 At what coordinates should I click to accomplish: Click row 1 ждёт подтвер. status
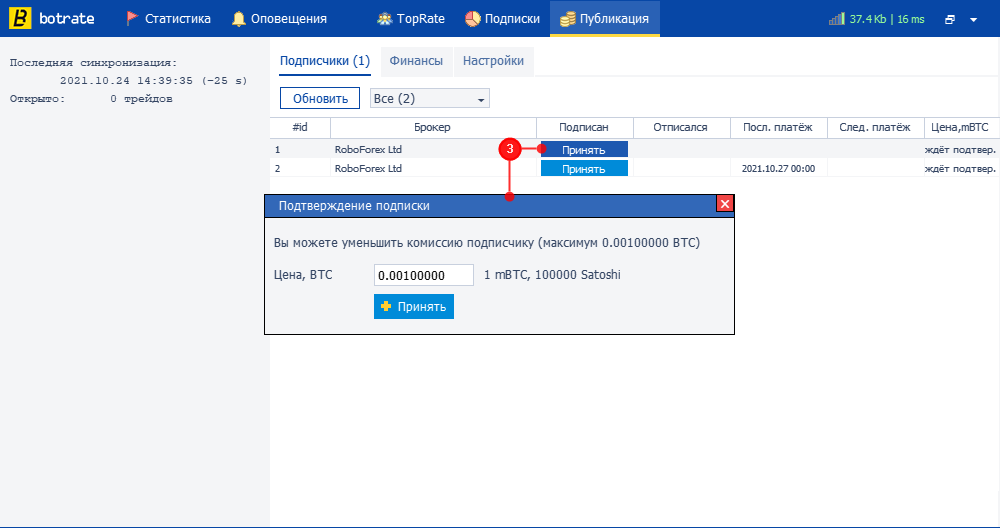point(960,150)
